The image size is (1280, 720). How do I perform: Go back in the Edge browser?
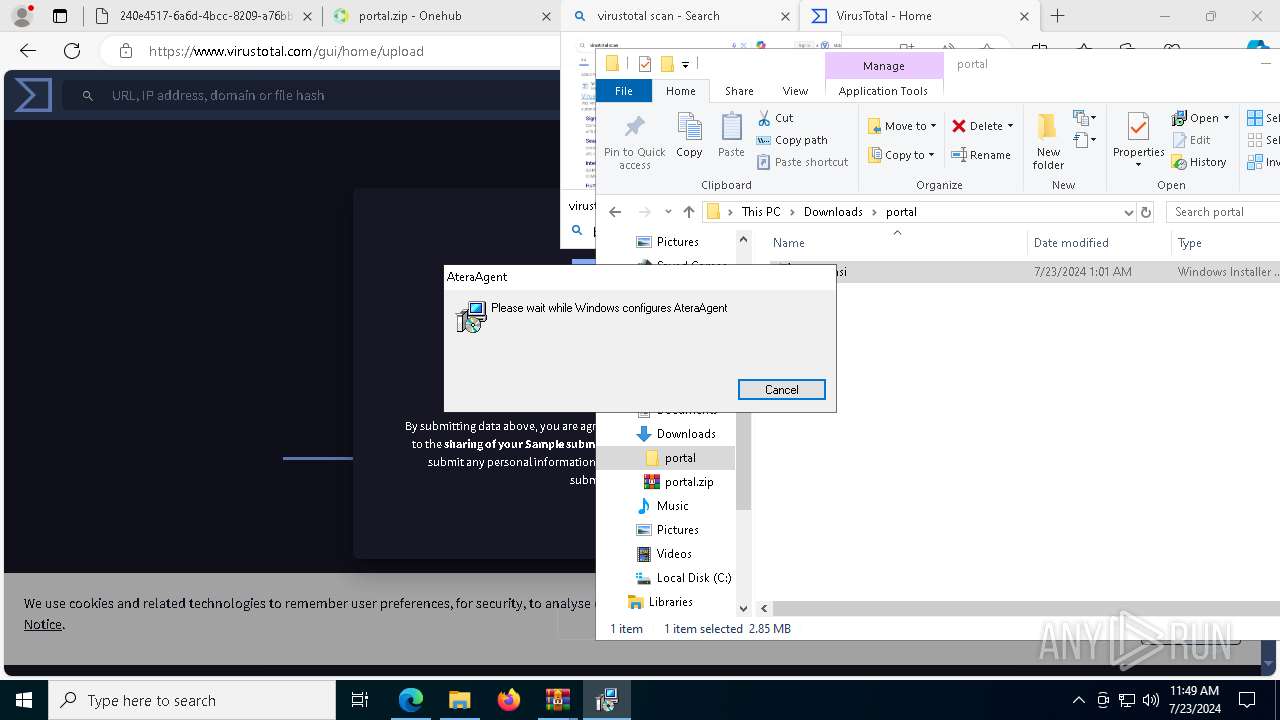click(x=28, y=51)
